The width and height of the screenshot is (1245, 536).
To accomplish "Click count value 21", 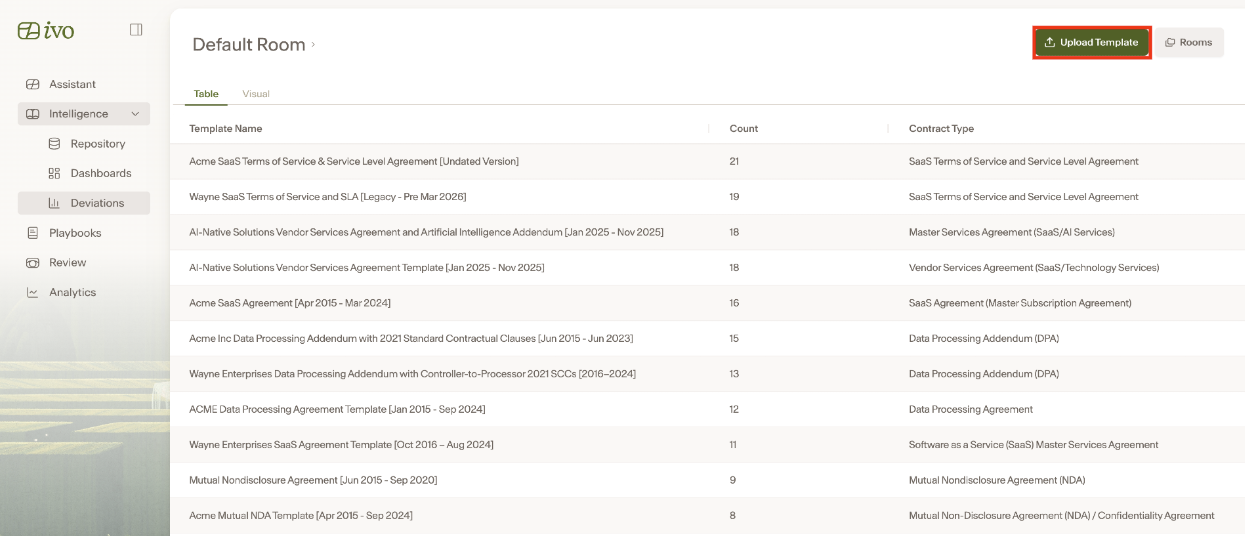I will [x=734, y=161].
